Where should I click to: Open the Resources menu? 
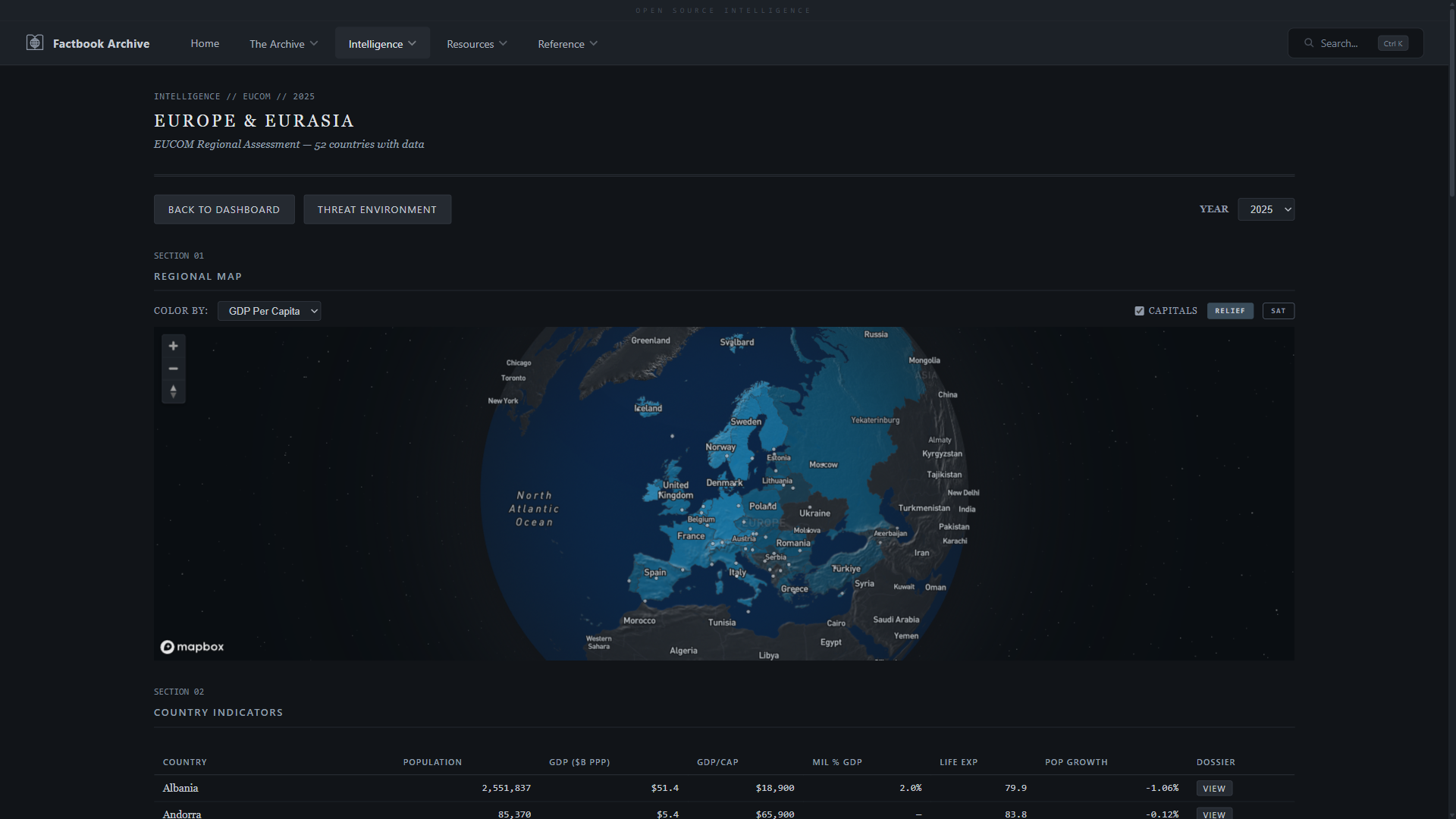(476, 43)
